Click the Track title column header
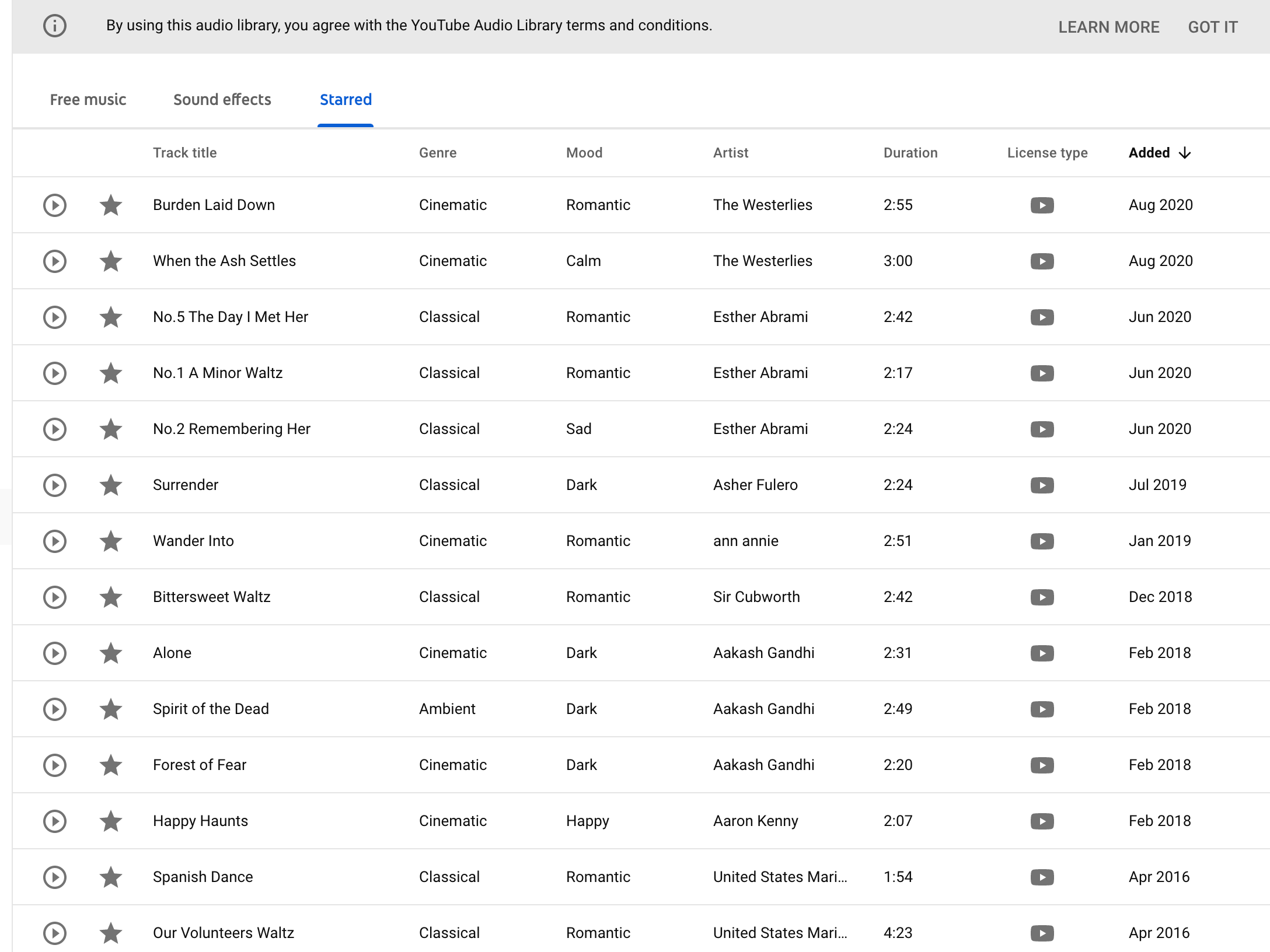This screenshot has width=1270, height=952. click(184, 153)
